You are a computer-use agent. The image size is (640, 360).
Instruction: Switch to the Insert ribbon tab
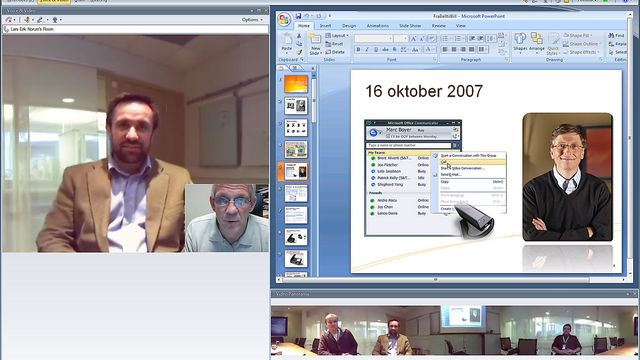tap(325, 26)
